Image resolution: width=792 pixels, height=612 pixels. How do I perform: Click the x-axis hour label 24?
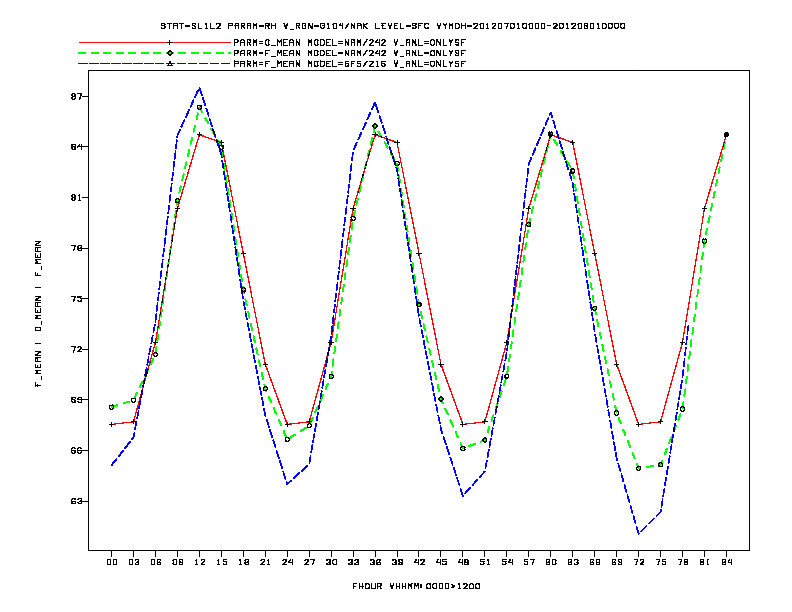pos(287,562)
